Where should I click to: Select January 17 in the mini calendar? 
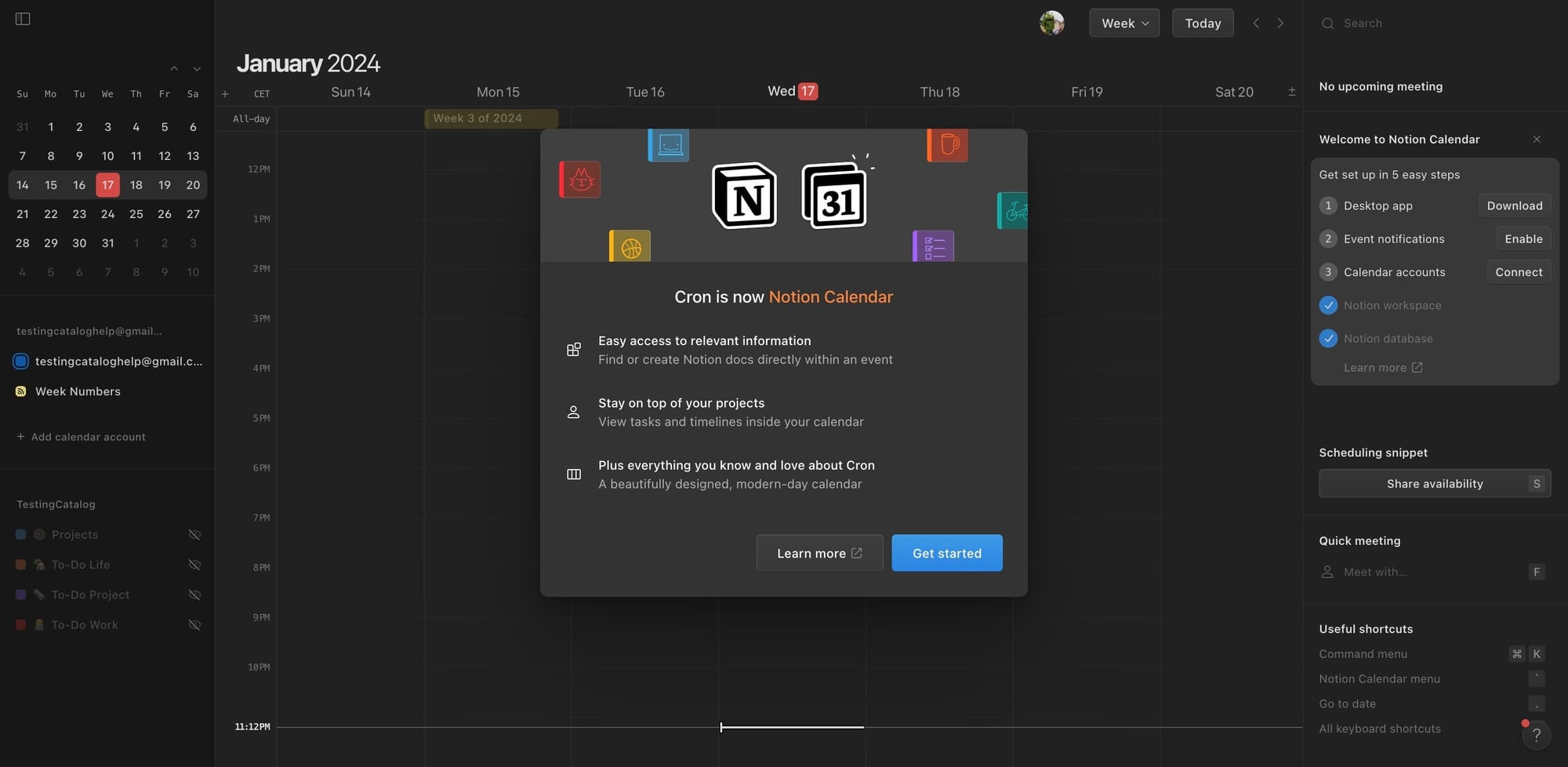point(107,185)
